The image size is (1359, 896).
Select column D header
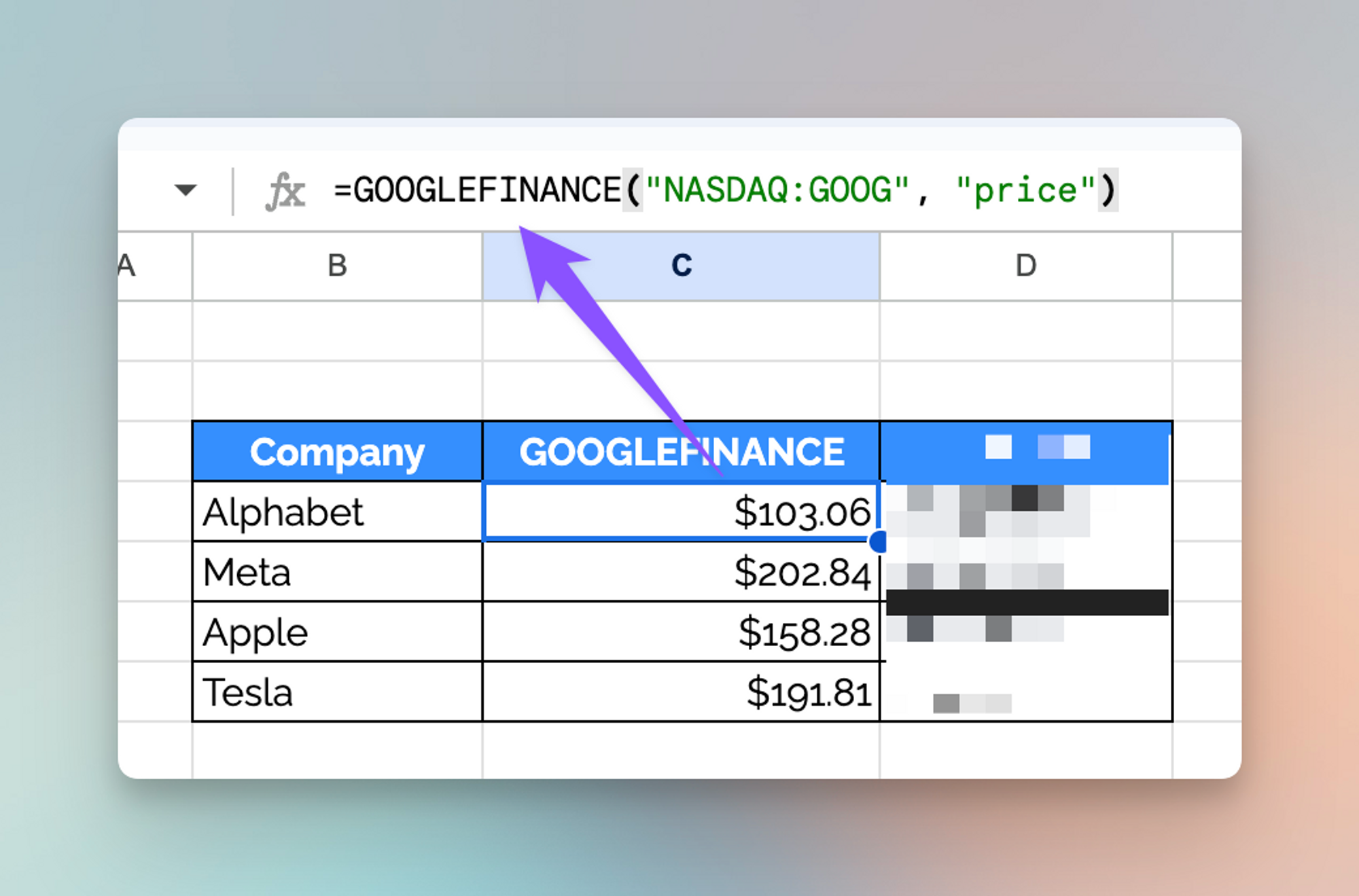coord(1025,266)
